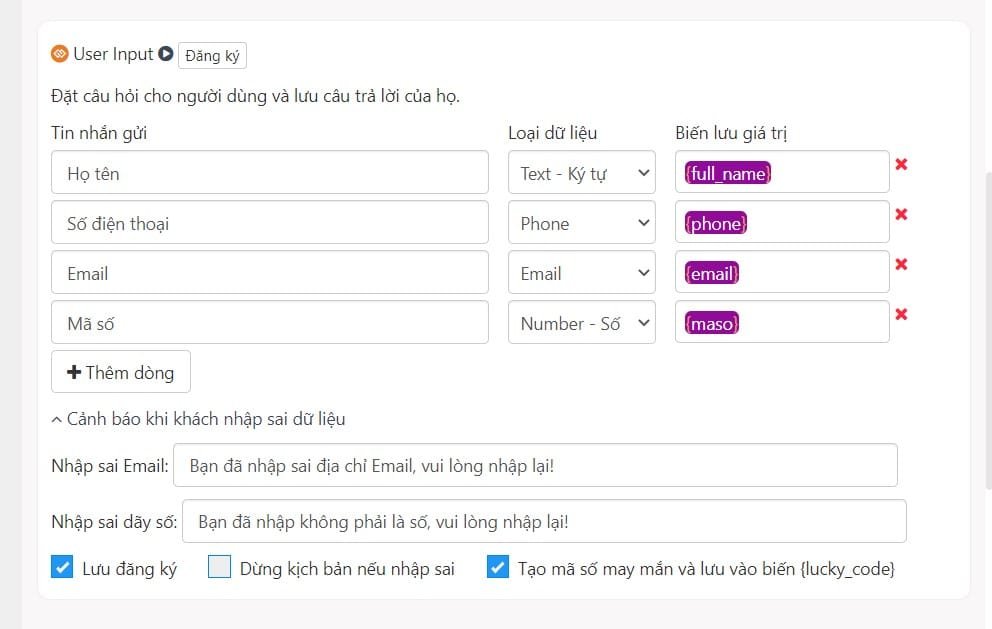Open the Phone data type dropdown
Screen dimensions: 992x629
tap(581, 223)
